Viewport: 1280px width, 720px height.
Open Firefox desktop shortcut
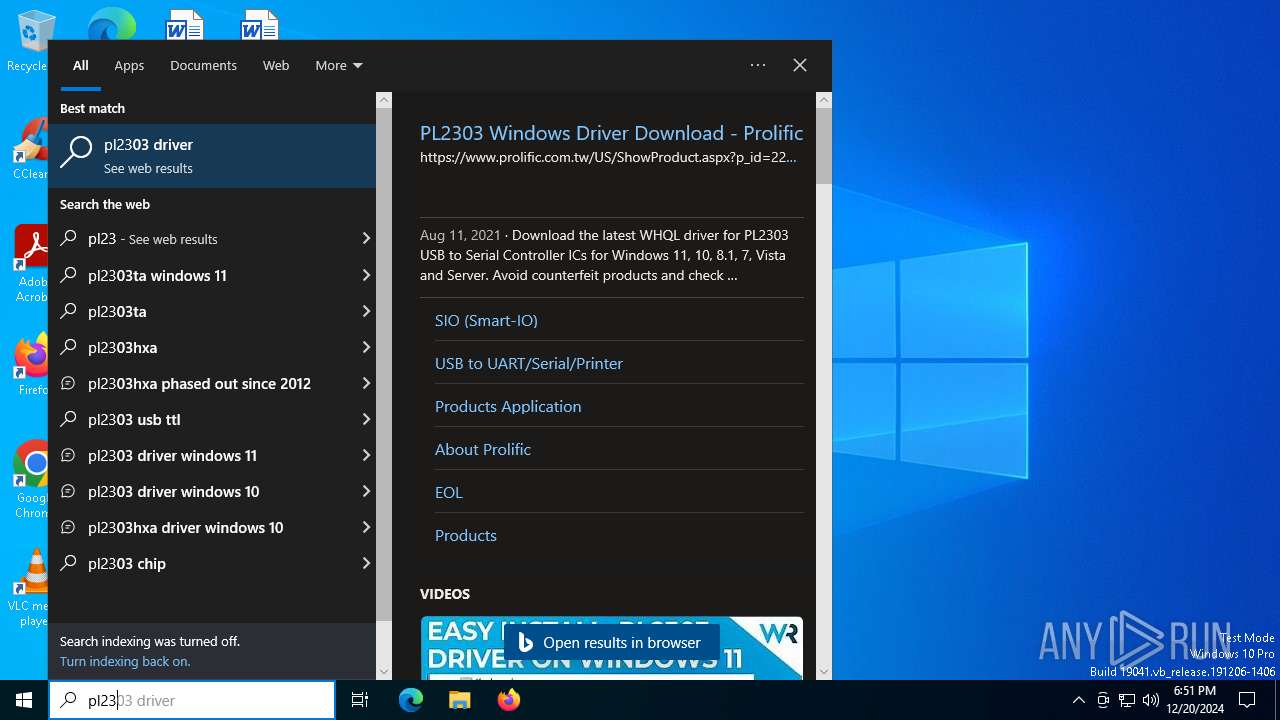pos(32,365)
